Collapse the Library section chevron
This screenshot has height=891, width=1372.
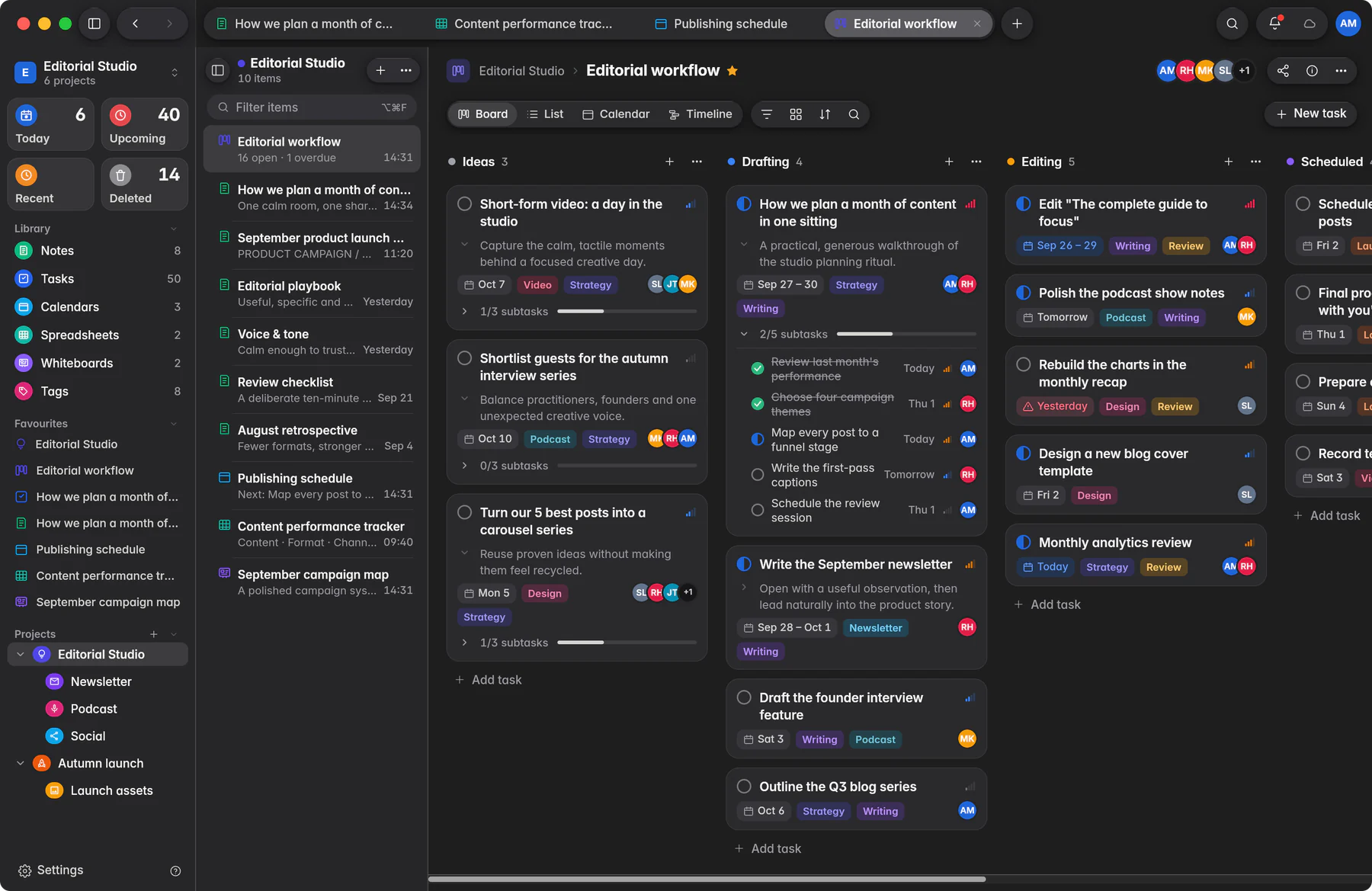[174, 229]
